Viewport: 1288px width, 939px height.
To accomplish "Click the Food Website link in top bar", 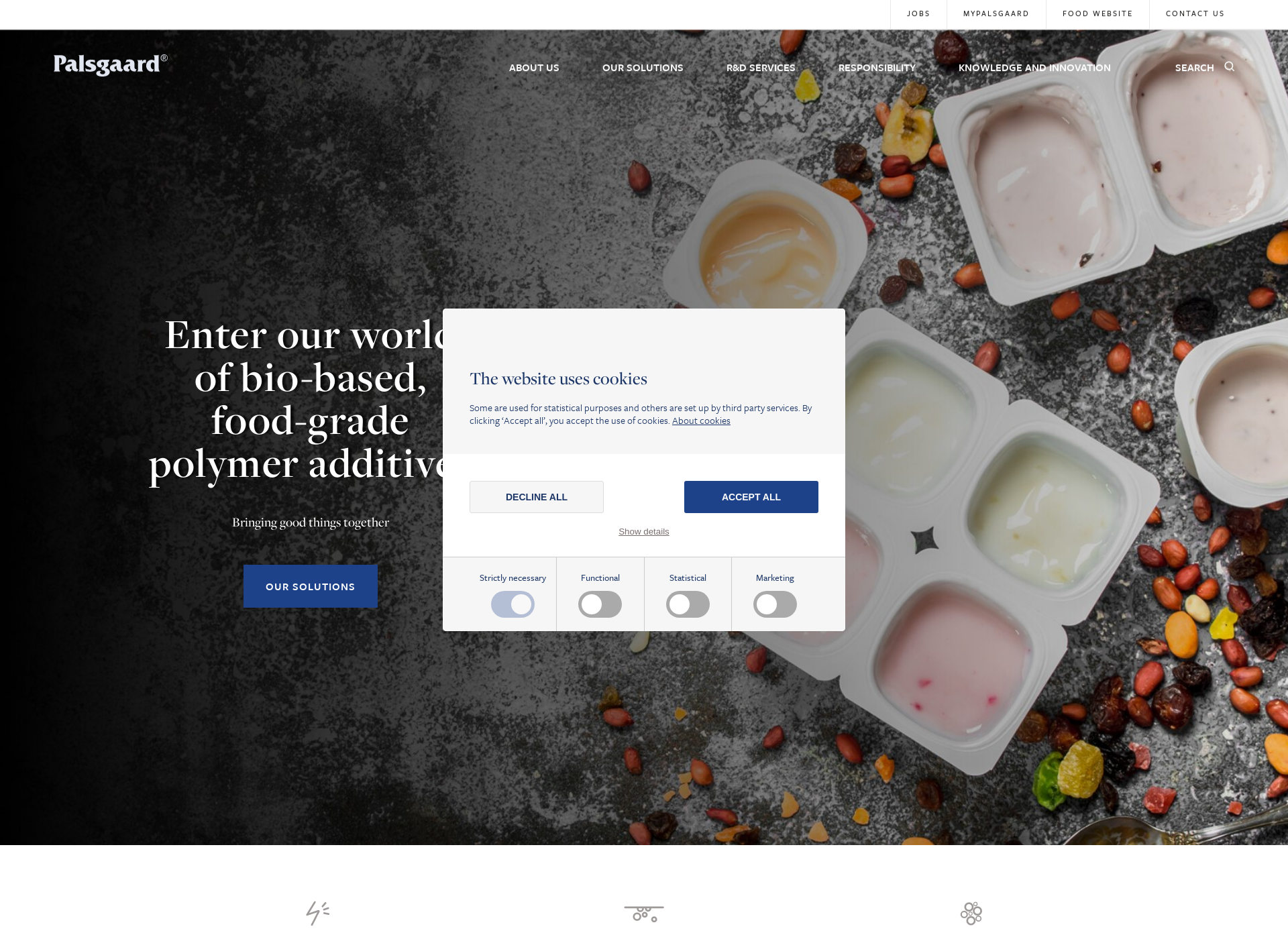I will 1097,13.
